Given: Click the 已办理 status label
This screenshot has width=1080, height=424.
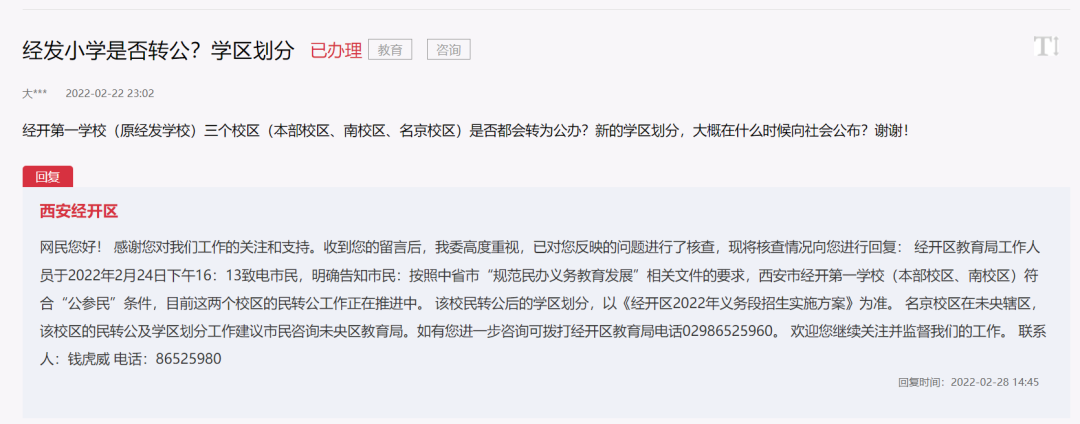Looking at the screenshot, I should pyautogui.click(x=336, y=50).
